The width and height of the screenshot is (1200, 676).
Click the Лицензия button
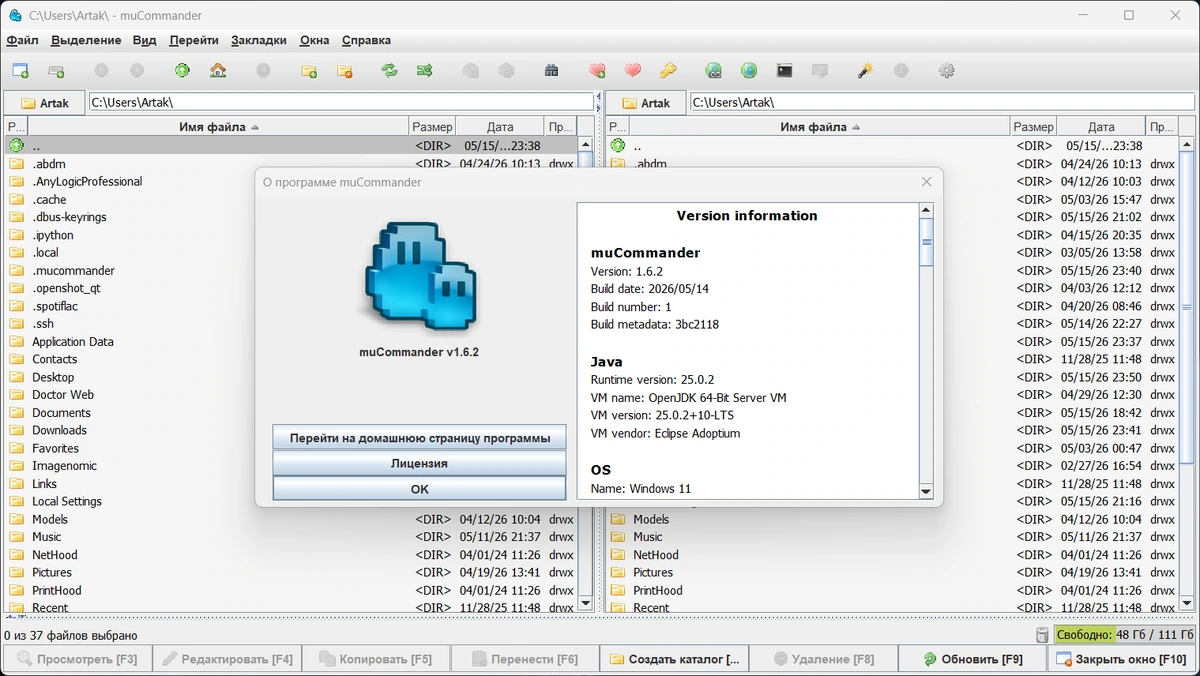[420, 464]
